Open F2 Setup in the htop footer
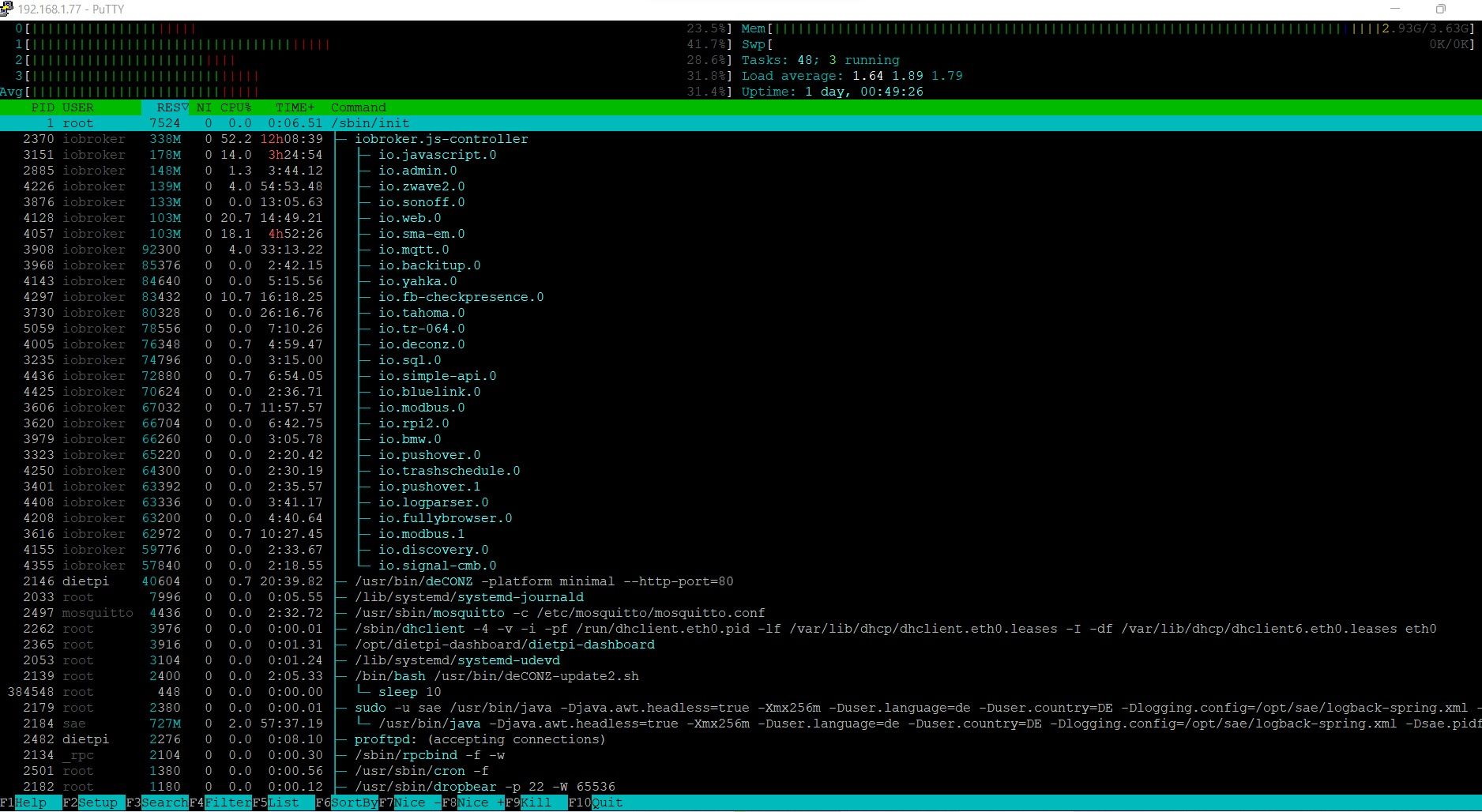This screenshot has width=1482, height=812. pyautogui.click(x=94, y=803)
